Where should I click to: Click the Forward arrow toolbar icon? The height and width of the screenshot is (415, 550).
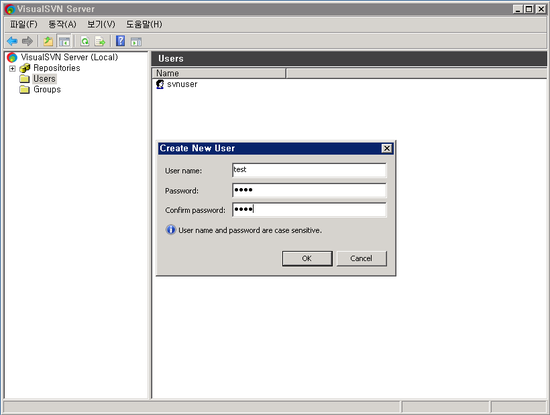click(27, 41)
